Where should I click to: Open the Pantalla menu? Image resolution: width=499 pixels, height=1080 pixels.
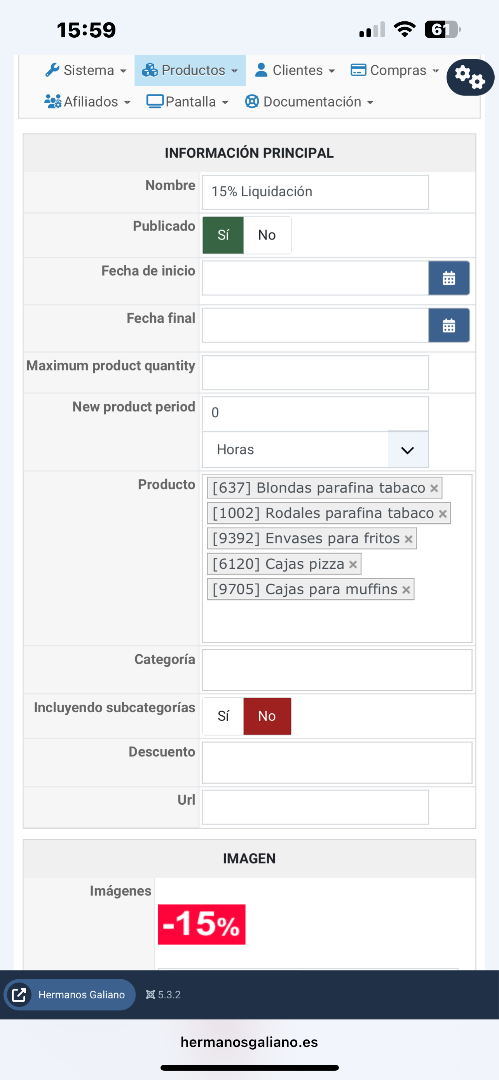pyautogui.click(x=187, y=102)
